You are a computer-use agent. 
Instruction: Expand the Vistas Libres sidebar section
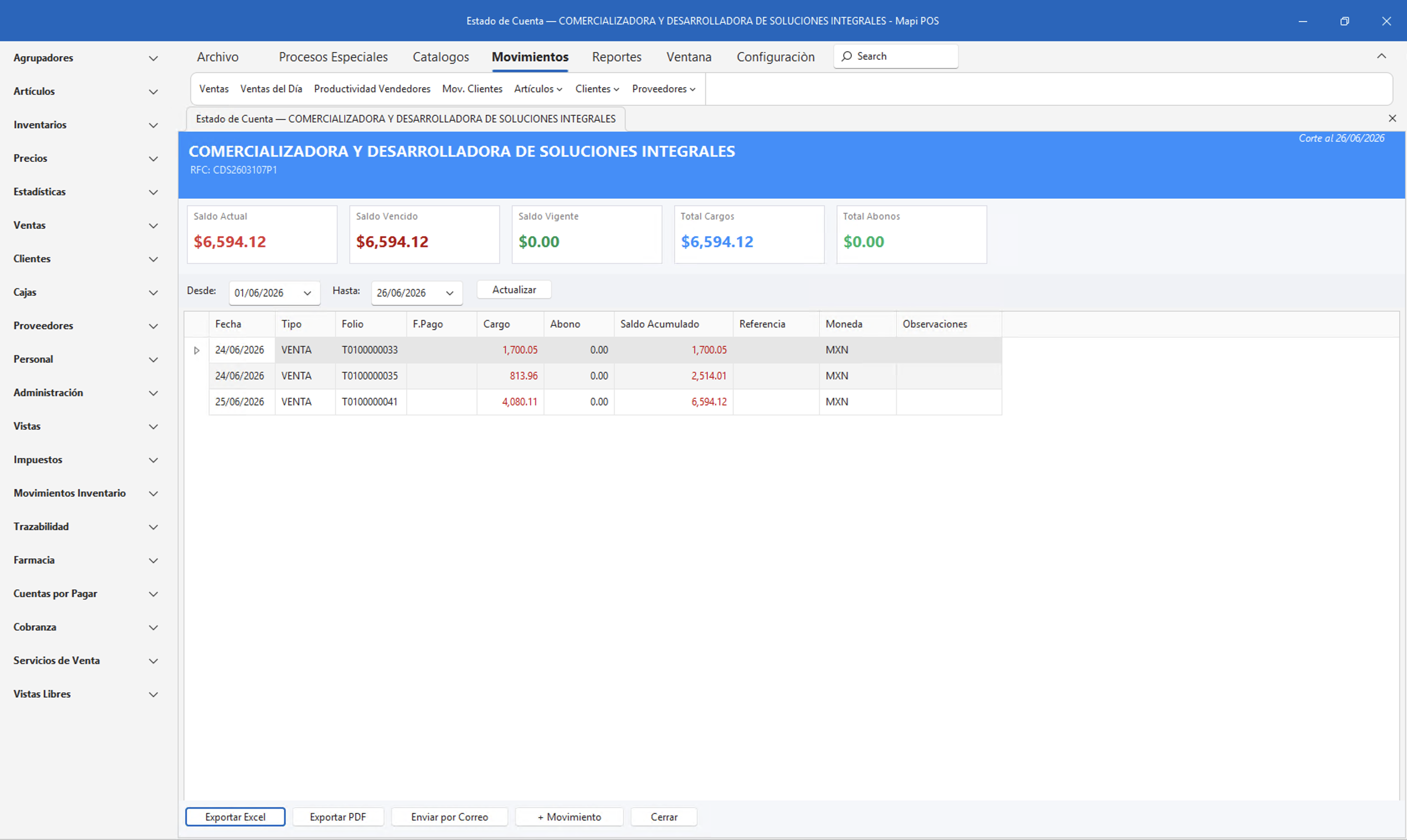153,695
